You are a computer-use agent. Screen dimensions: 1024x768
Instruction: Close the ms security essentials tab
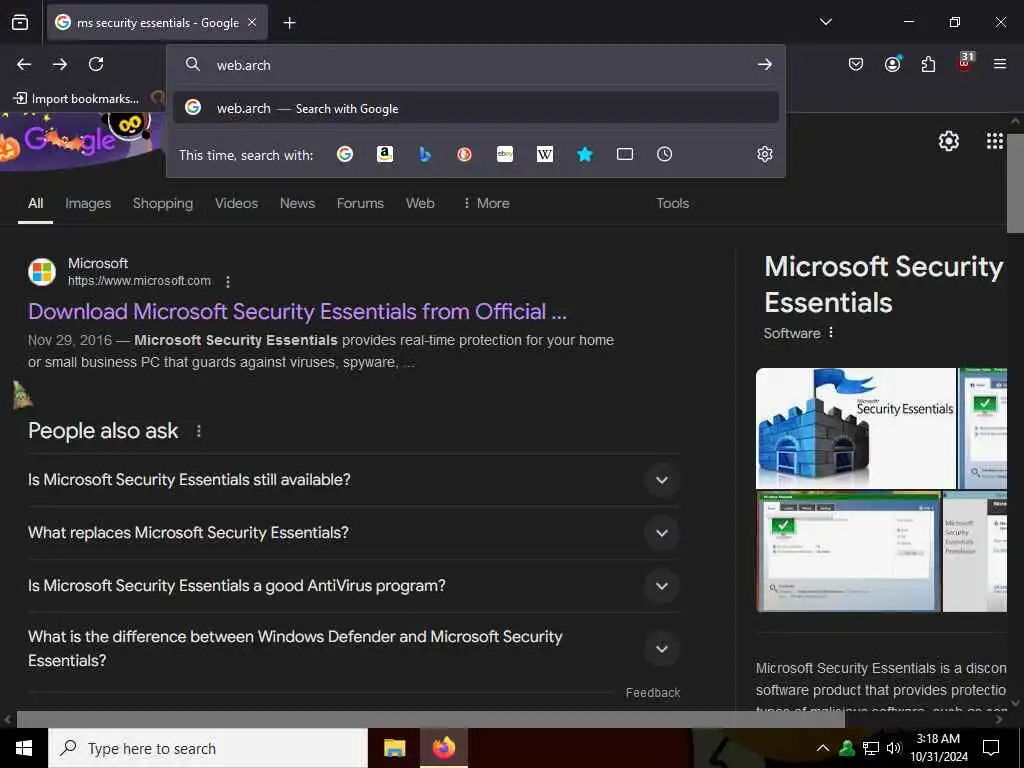coord(252,23)
